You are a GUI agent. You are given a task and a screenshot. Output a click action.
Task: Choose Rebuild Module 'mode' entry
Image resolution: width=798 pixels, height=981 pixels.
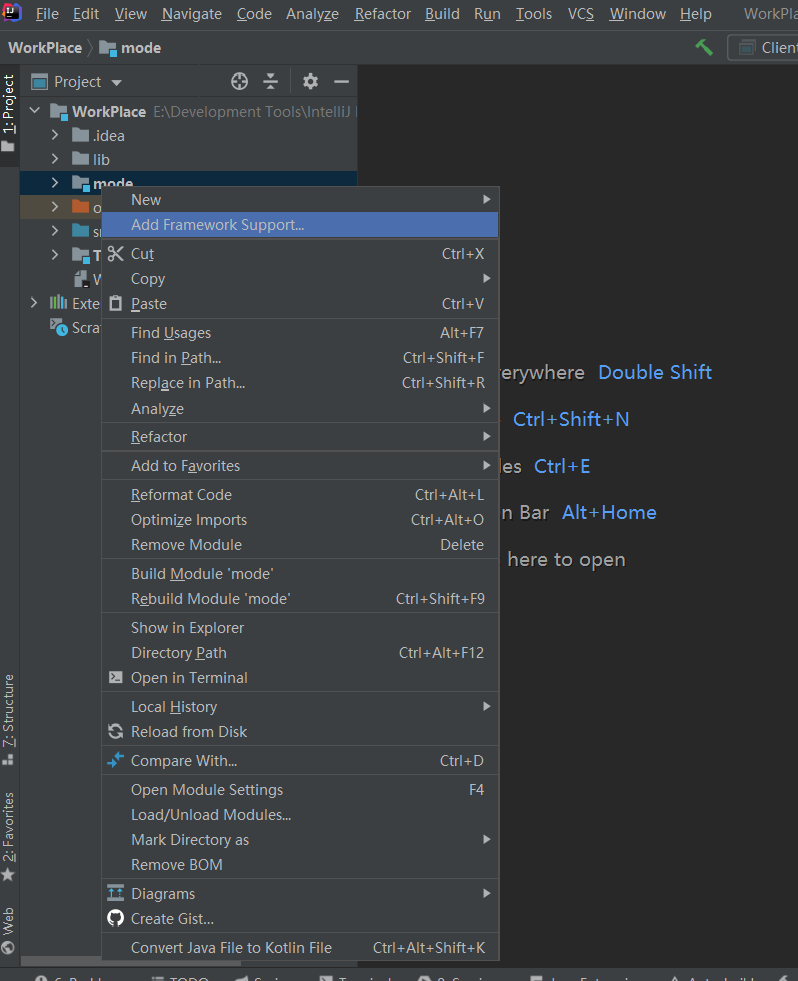[300, 599]
